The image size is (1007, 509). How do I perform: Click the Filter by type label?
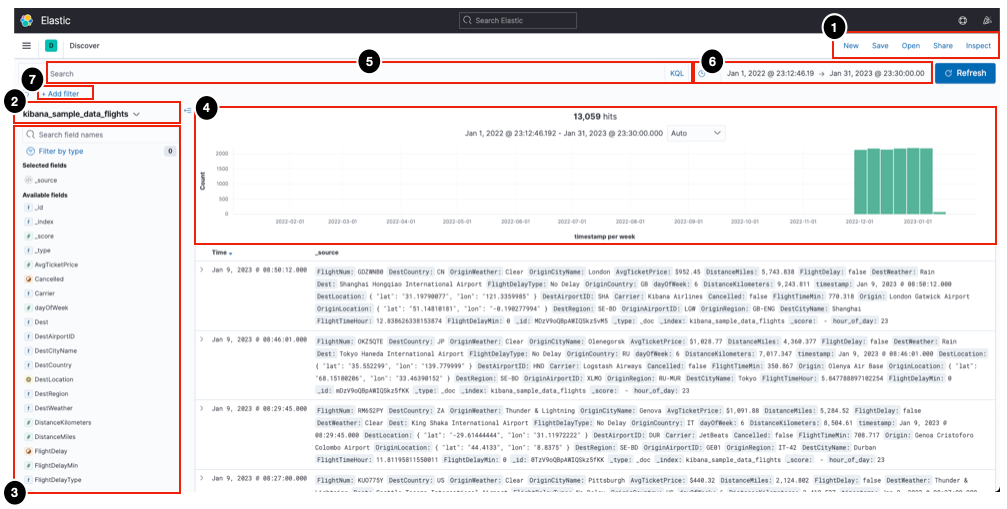point(61,151)
